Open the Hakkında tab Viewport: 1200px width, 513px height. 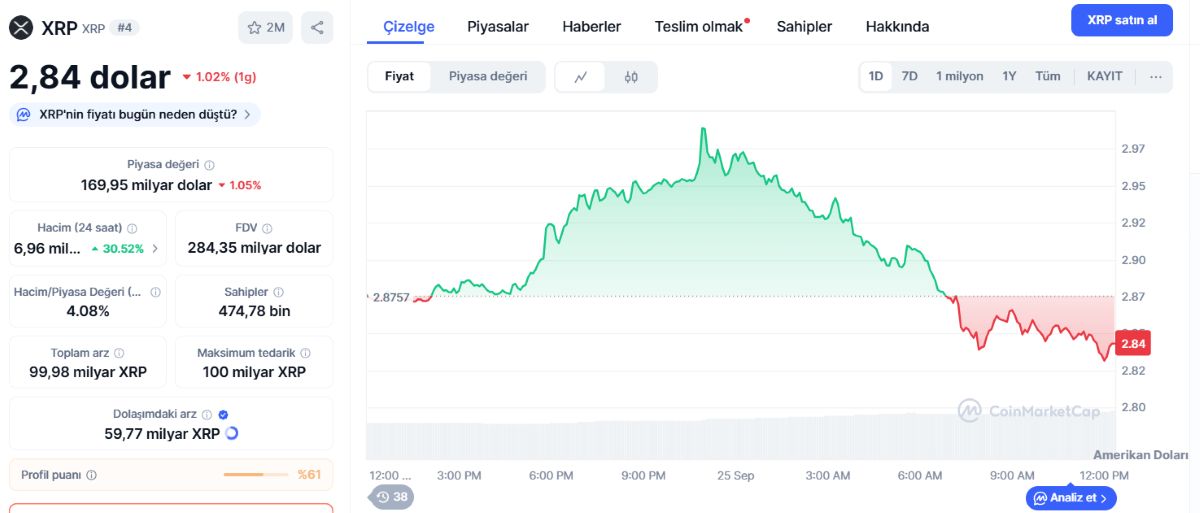pyautogui.click(x=897, y=27)
